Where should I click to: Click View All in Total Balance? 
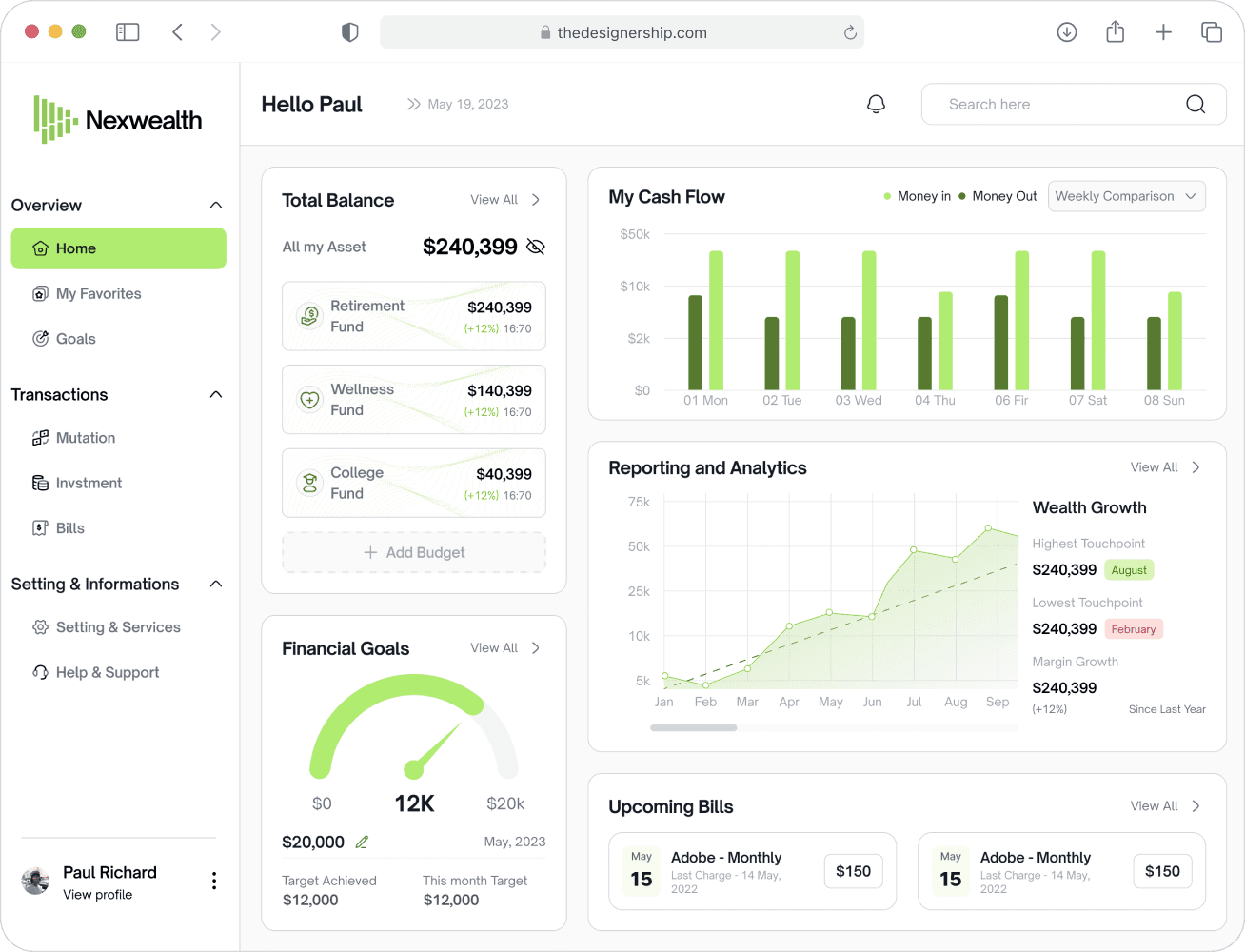494,200
